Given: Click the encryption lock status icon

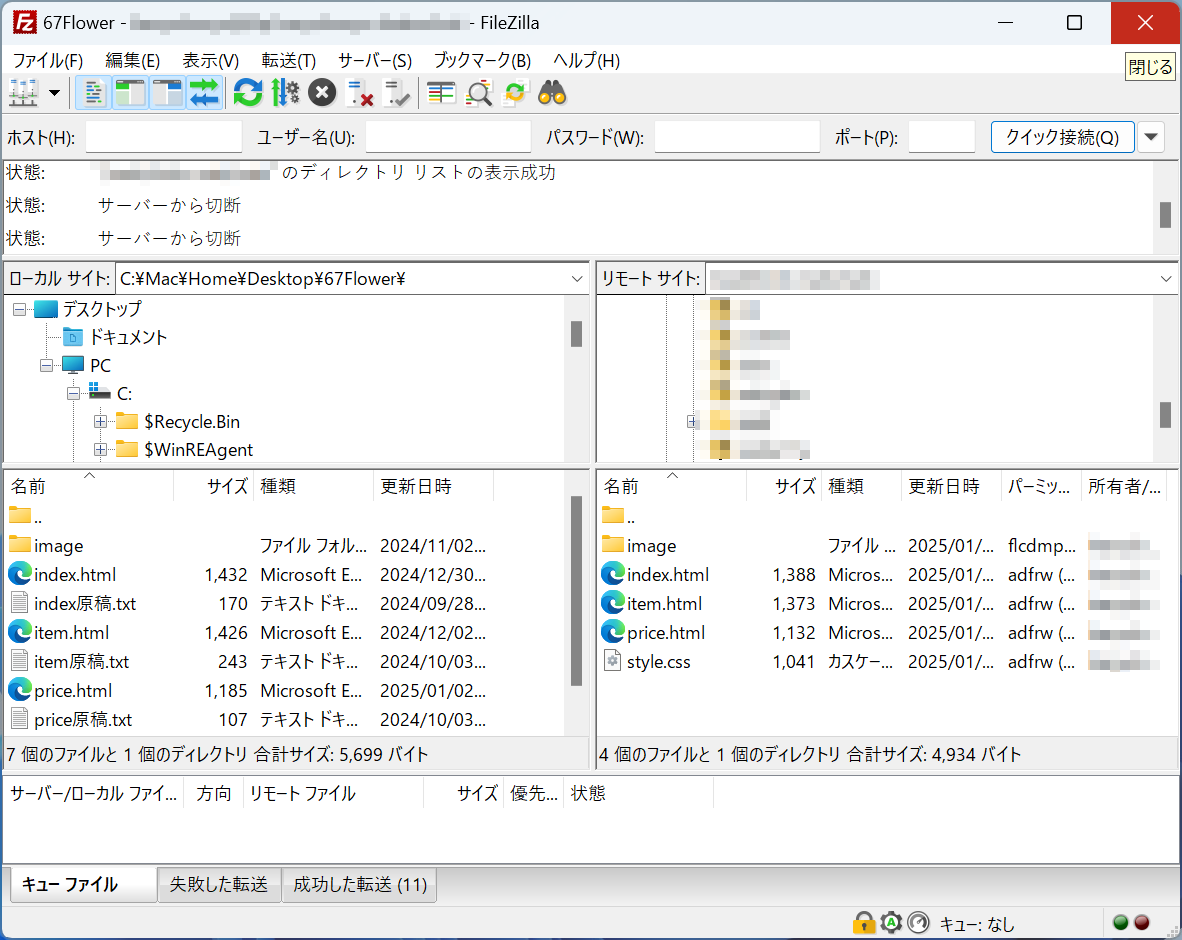Looking at the screenshot, I should (863, 923).
